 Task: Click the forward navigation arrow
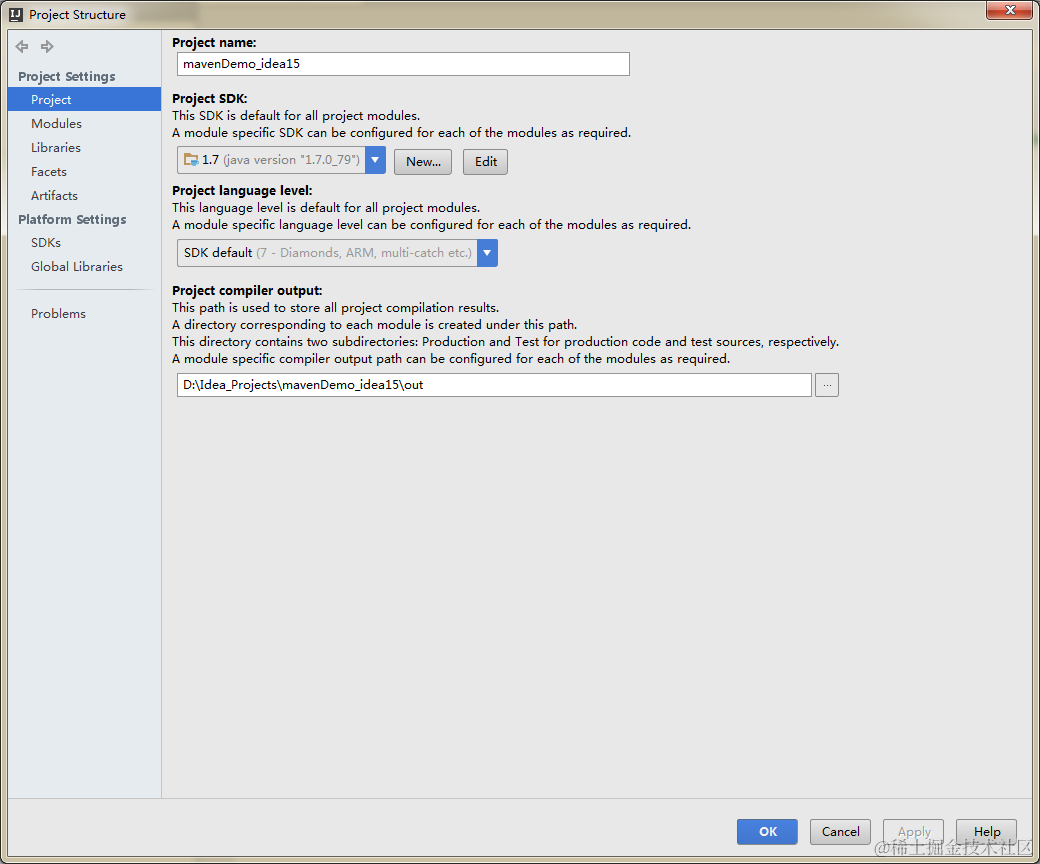coord(47,46)
